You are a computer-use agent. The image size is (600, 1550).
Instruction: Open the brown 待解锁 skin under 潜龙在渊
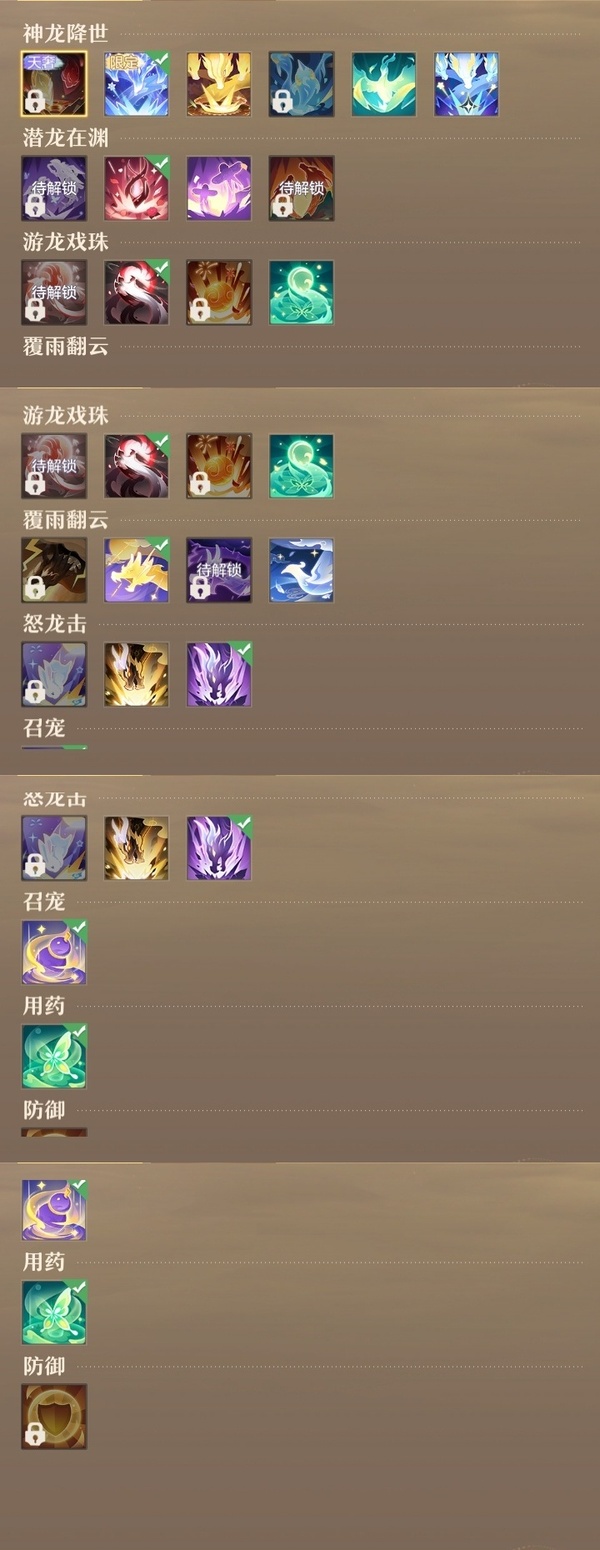301,188
